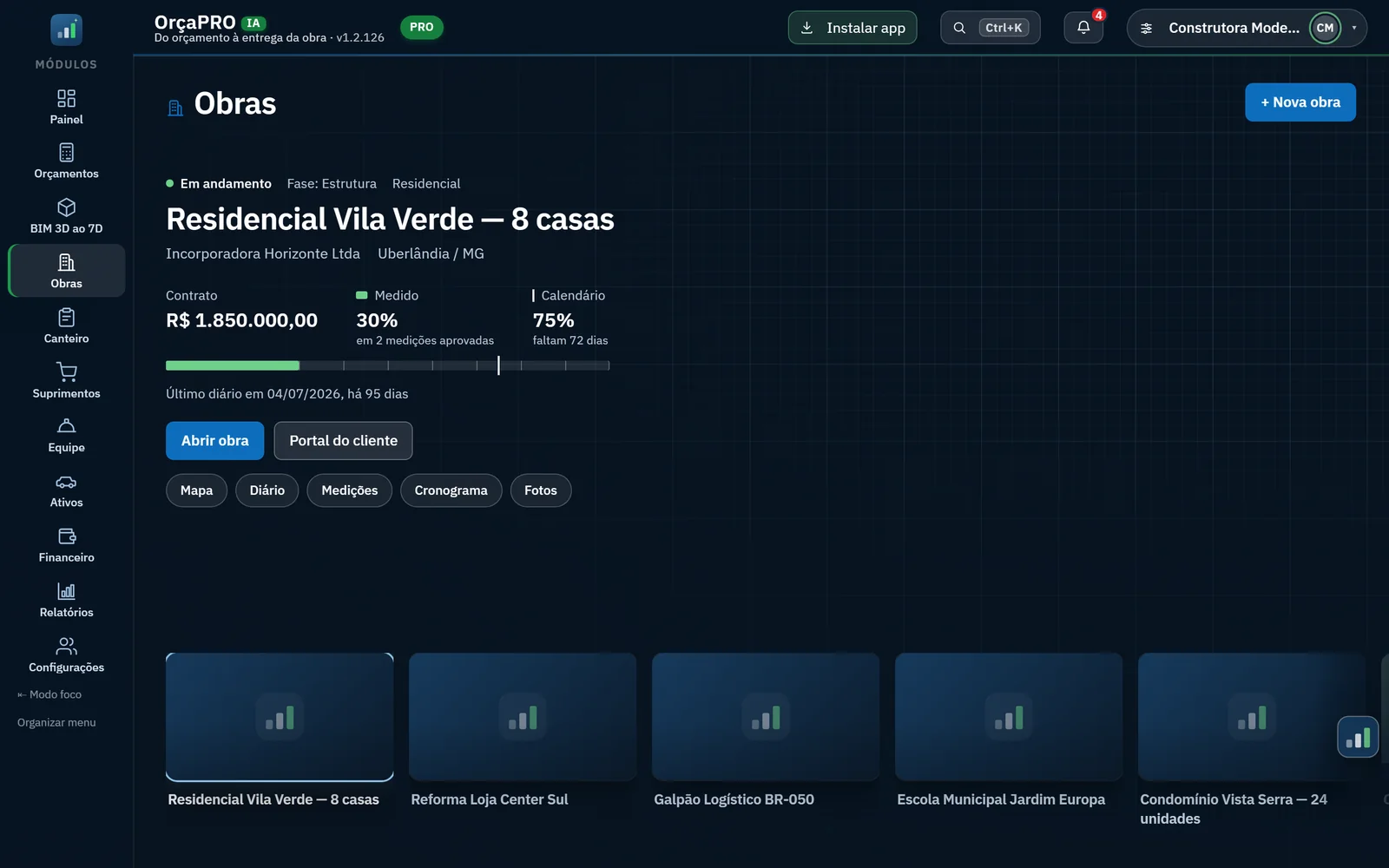Go to the Equipe module
1389x868 pixels.
pos(66,435)
